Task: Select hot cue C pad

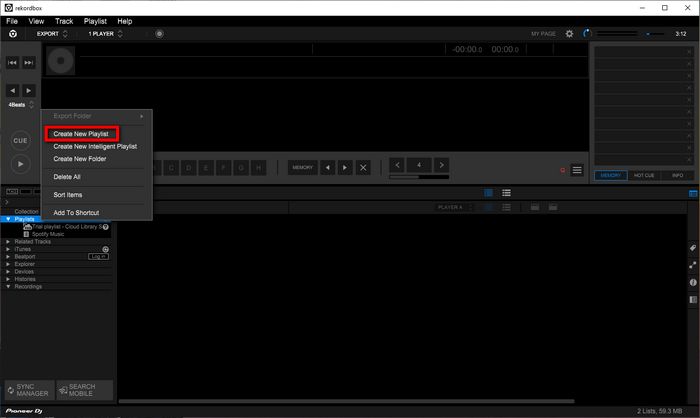Action: [171, 168]
